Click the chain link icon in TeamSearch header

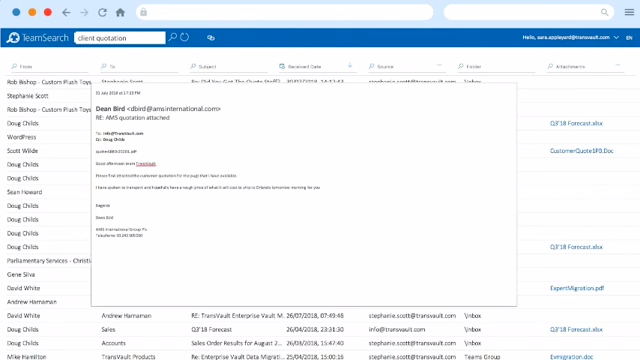point(211,38)
